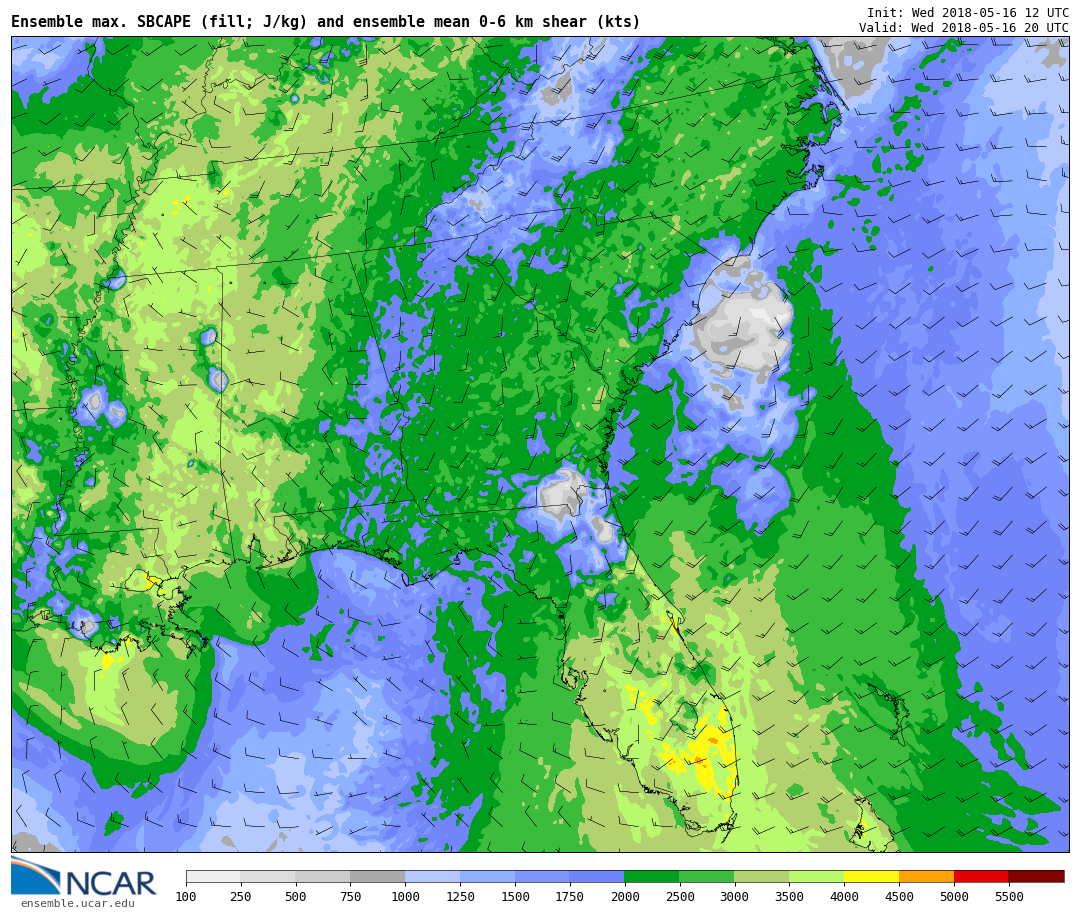Select the light blue 1000–1250 legend swatch
This screenshot has width=1080, height=915.
coord(432,877)
